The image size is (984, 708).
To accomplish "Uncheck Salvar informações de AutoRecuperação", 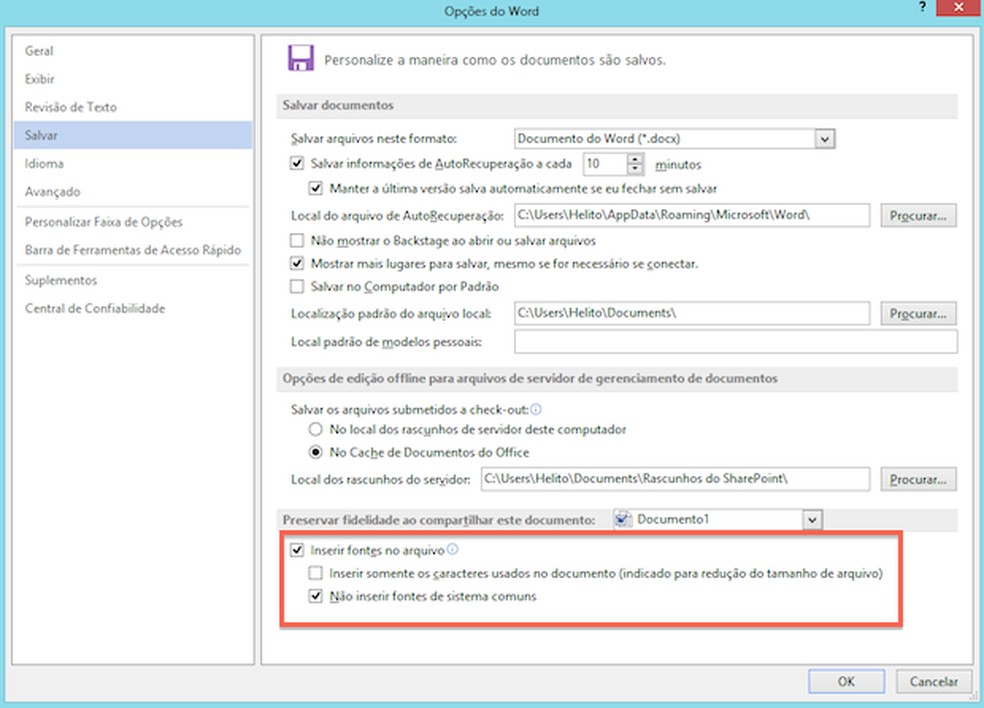I will pos(296,164).
